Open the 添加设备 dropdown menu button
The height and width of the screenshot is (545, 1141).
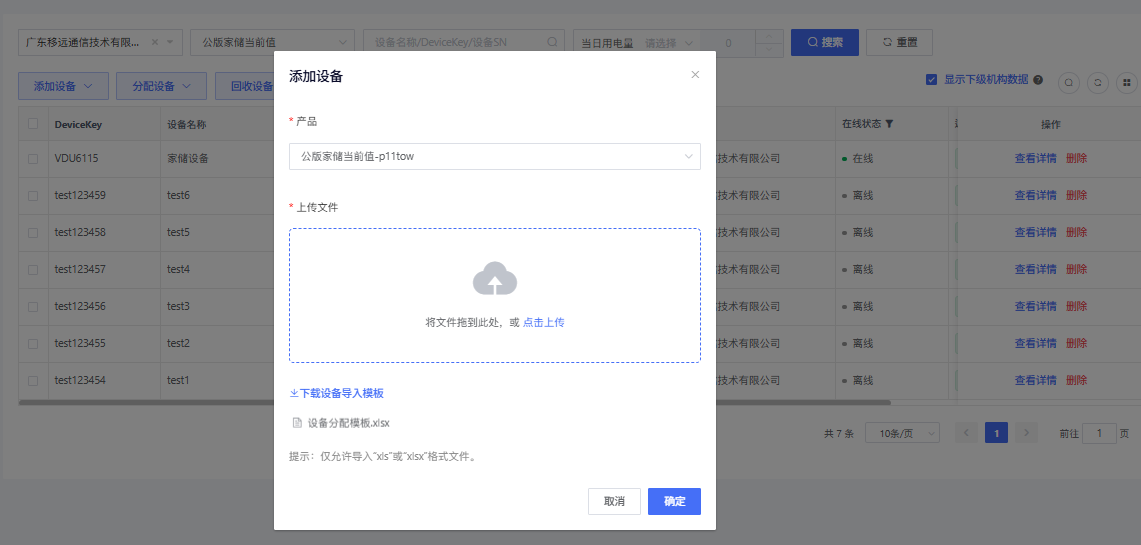63,86
